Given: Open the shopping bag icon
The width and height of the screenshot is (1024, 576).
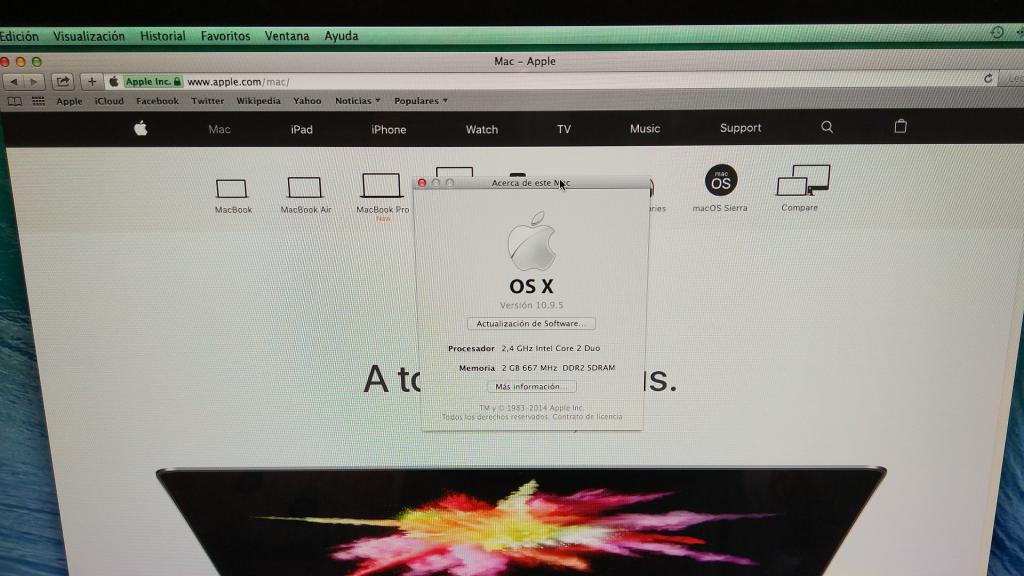Looking at the screenshot, I should point(901,126).
